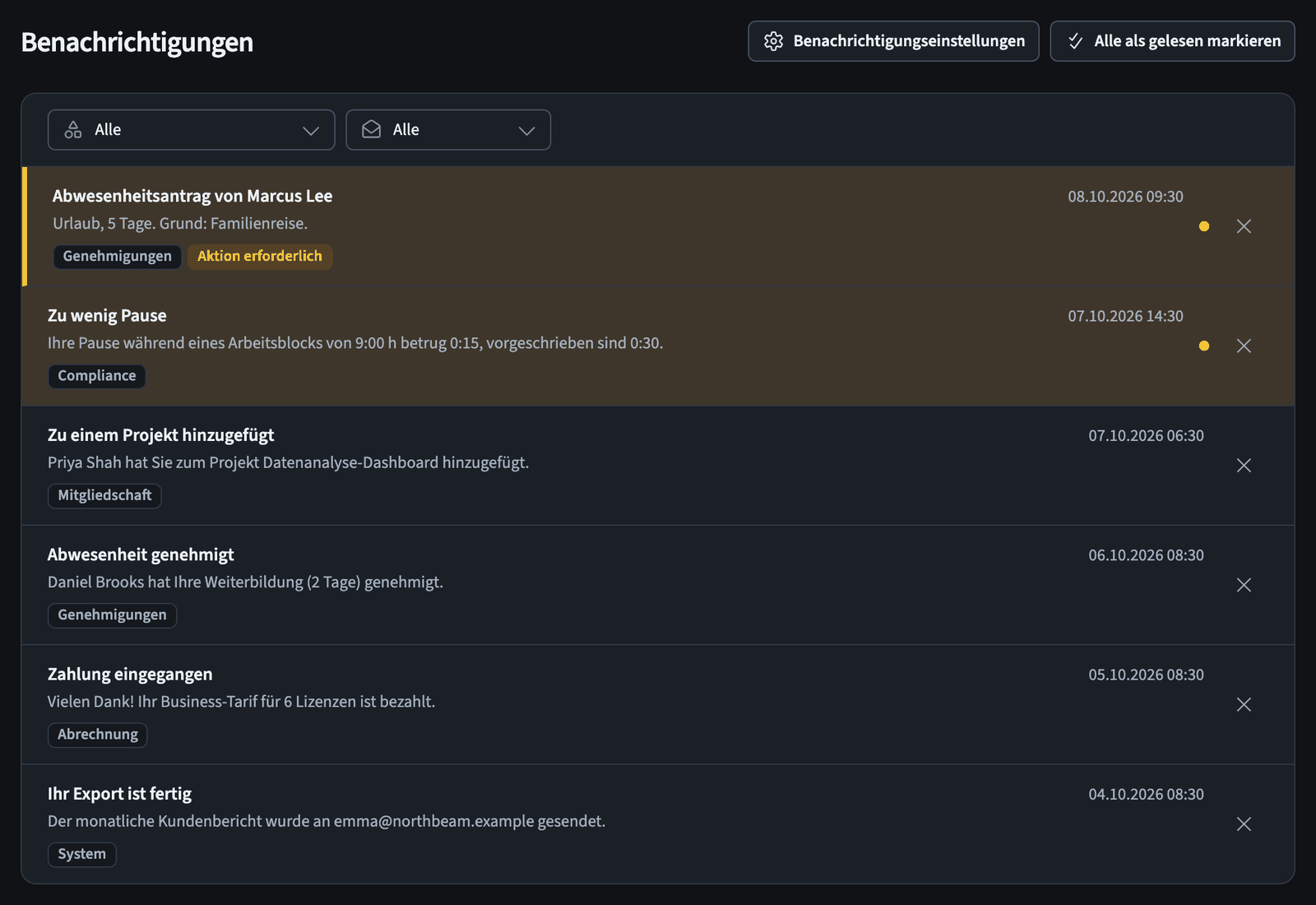Viewport: 1316px width, 905px height.
Task: Click the checkmark icon for mark all read
Action: pos(1075,41)
